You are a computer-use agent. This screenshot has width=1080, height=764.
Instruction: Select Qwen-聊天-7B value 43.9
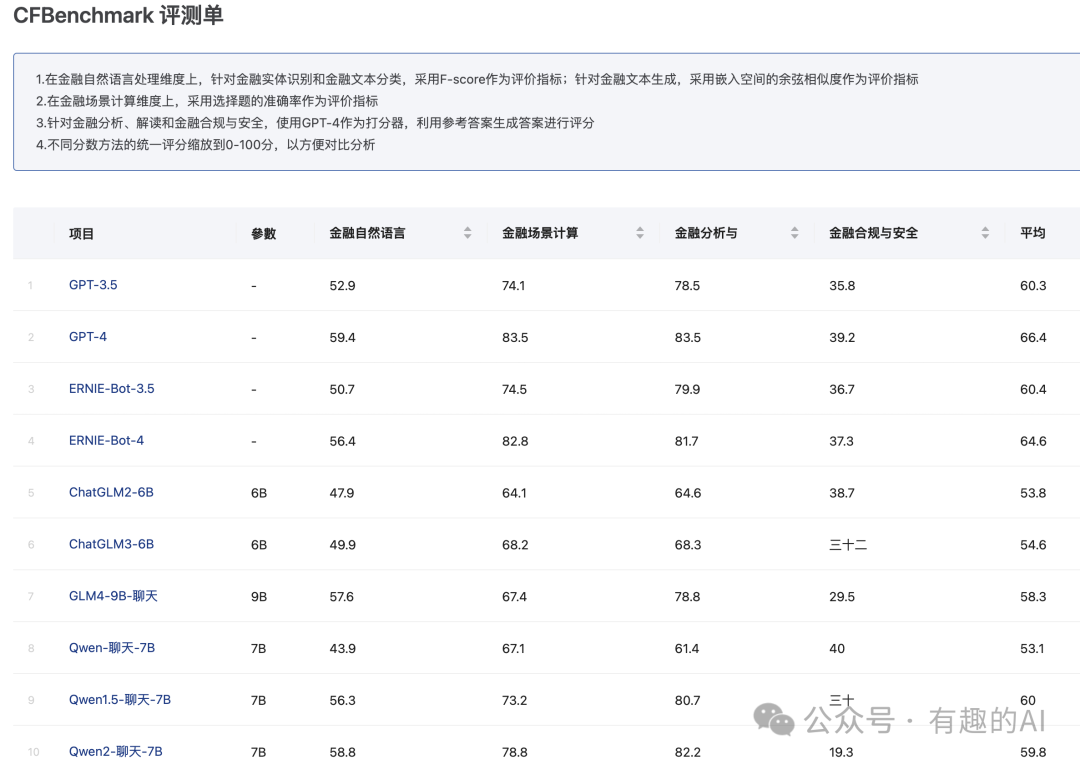(x=342, y=648)
